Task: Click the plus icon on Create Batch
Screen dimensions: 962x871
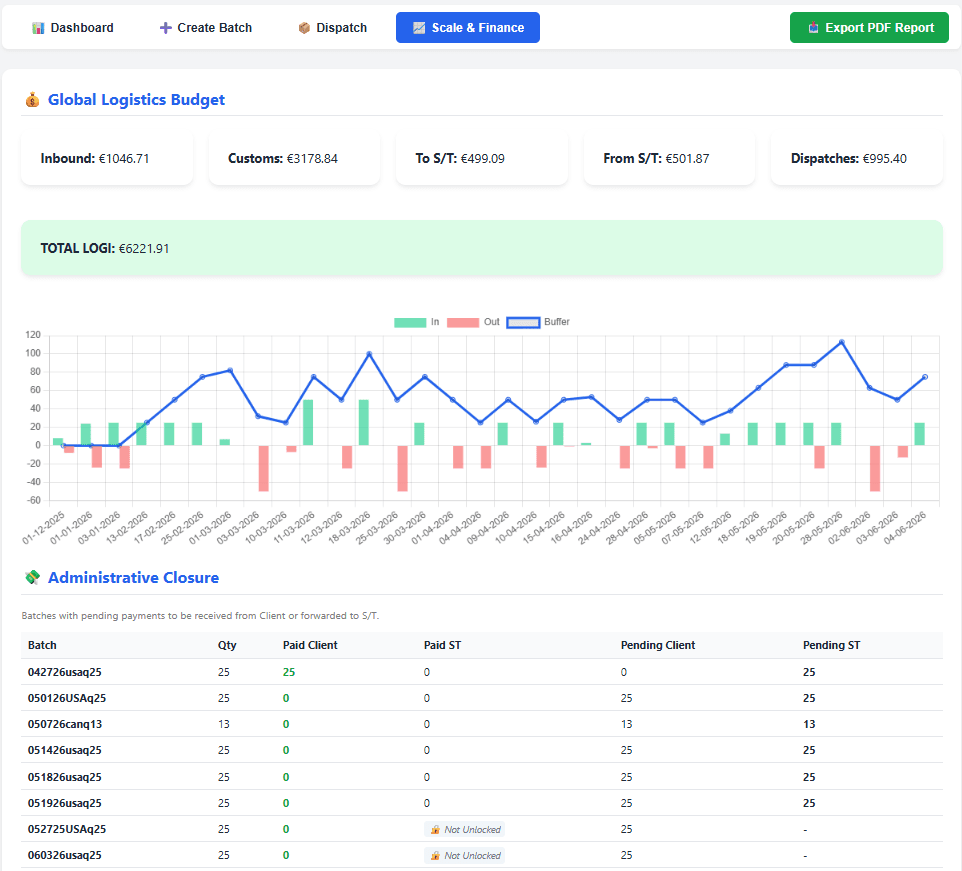Action: tap(165, 28)
